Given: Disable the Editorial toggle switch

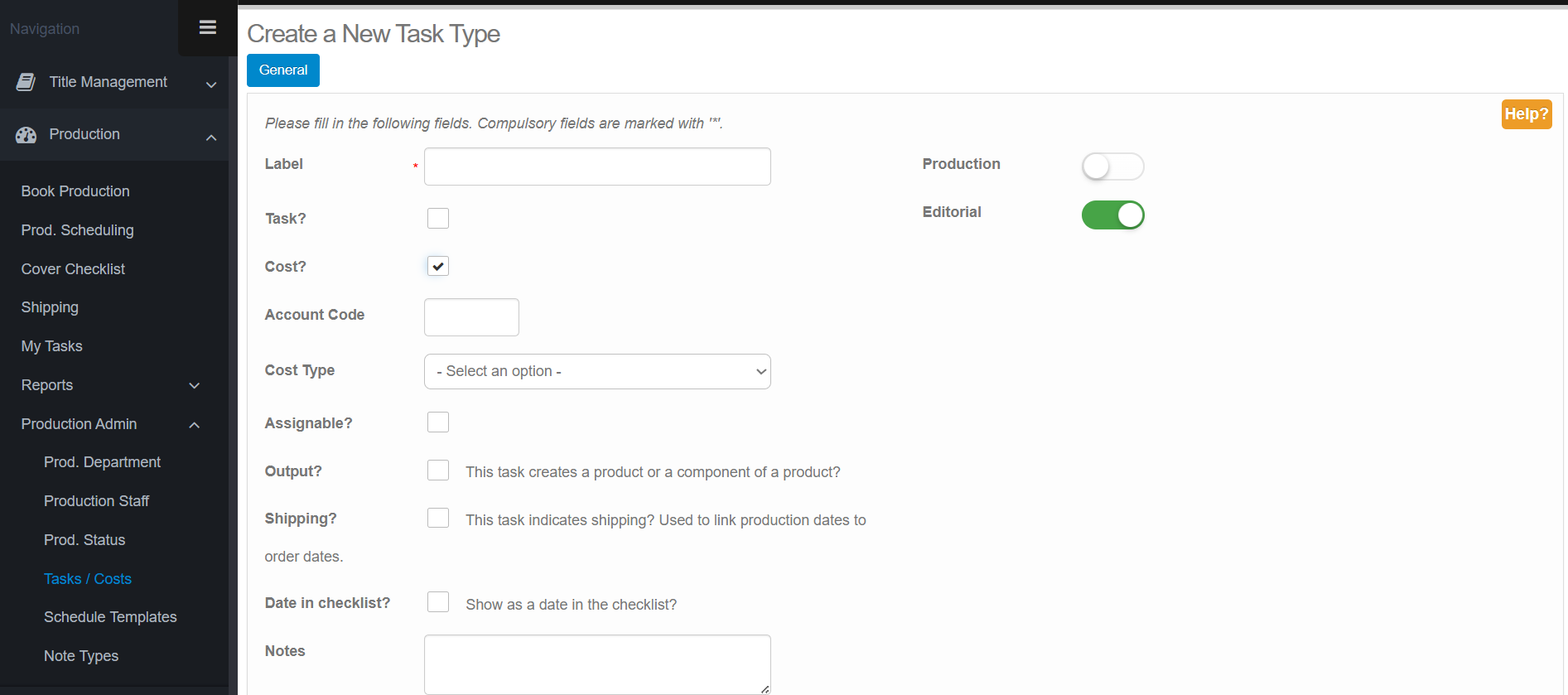Looking at the screenshot, I should tap(1112, 215).
